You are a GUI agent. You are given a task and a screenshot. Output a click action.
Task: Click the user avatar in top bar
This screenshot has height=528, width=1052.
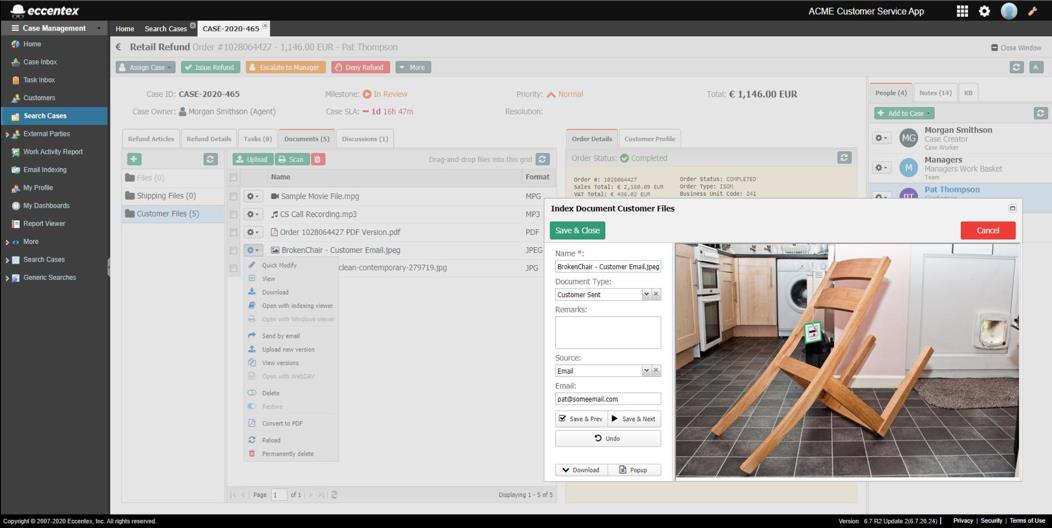1008,11
